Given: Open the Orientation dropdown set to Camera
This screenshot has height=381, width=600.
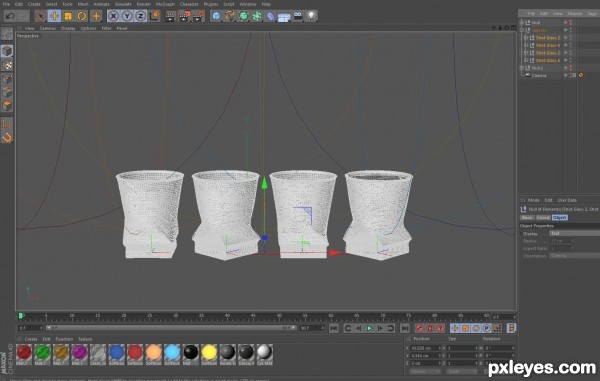Looking at the screenshot, I should 574,256.
